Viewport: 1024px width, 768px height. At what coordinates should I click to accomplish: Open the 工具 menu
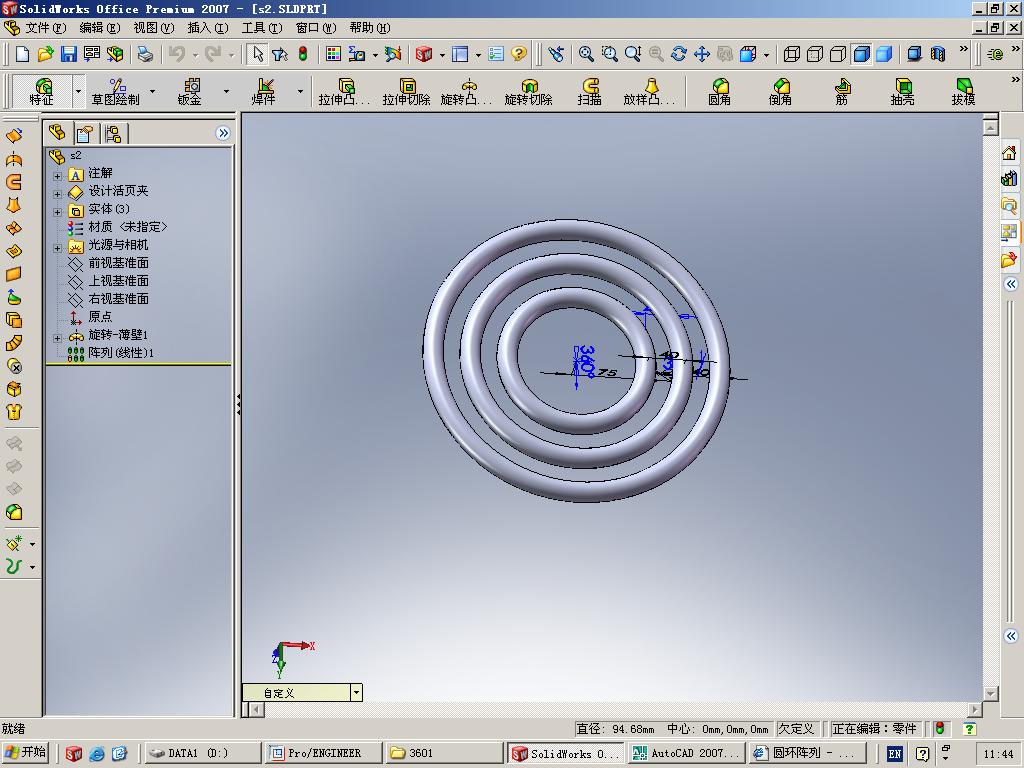[260, 28]
